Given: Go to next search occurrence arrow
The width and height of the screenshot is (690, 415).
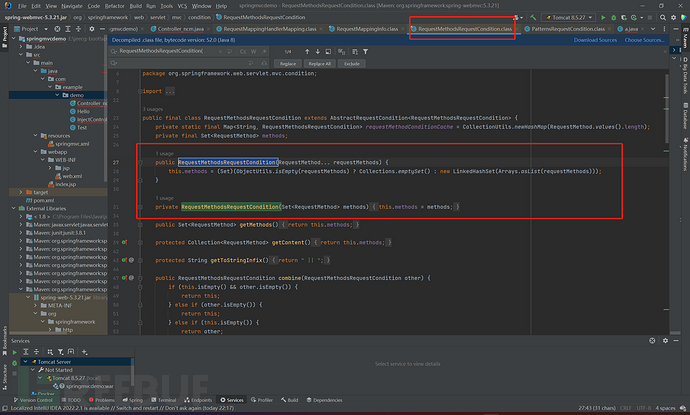Looking at the screenshot, I should [x=318, y=52].
